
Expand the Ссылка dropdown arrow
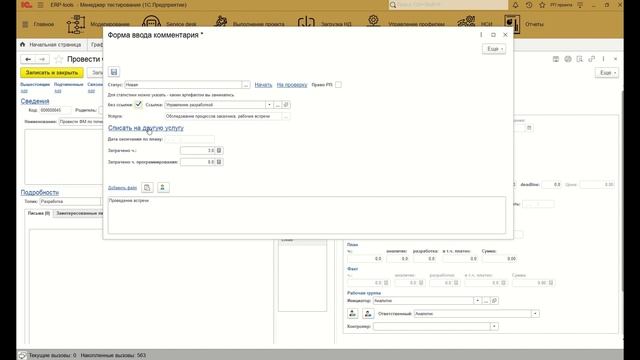click(x=269, y=105)
